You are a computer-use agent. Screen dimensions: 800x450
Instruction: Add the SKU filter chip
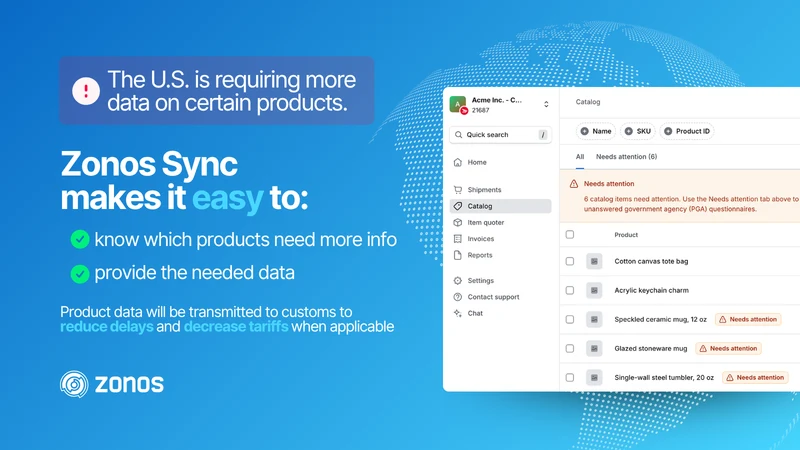(638, 131)
